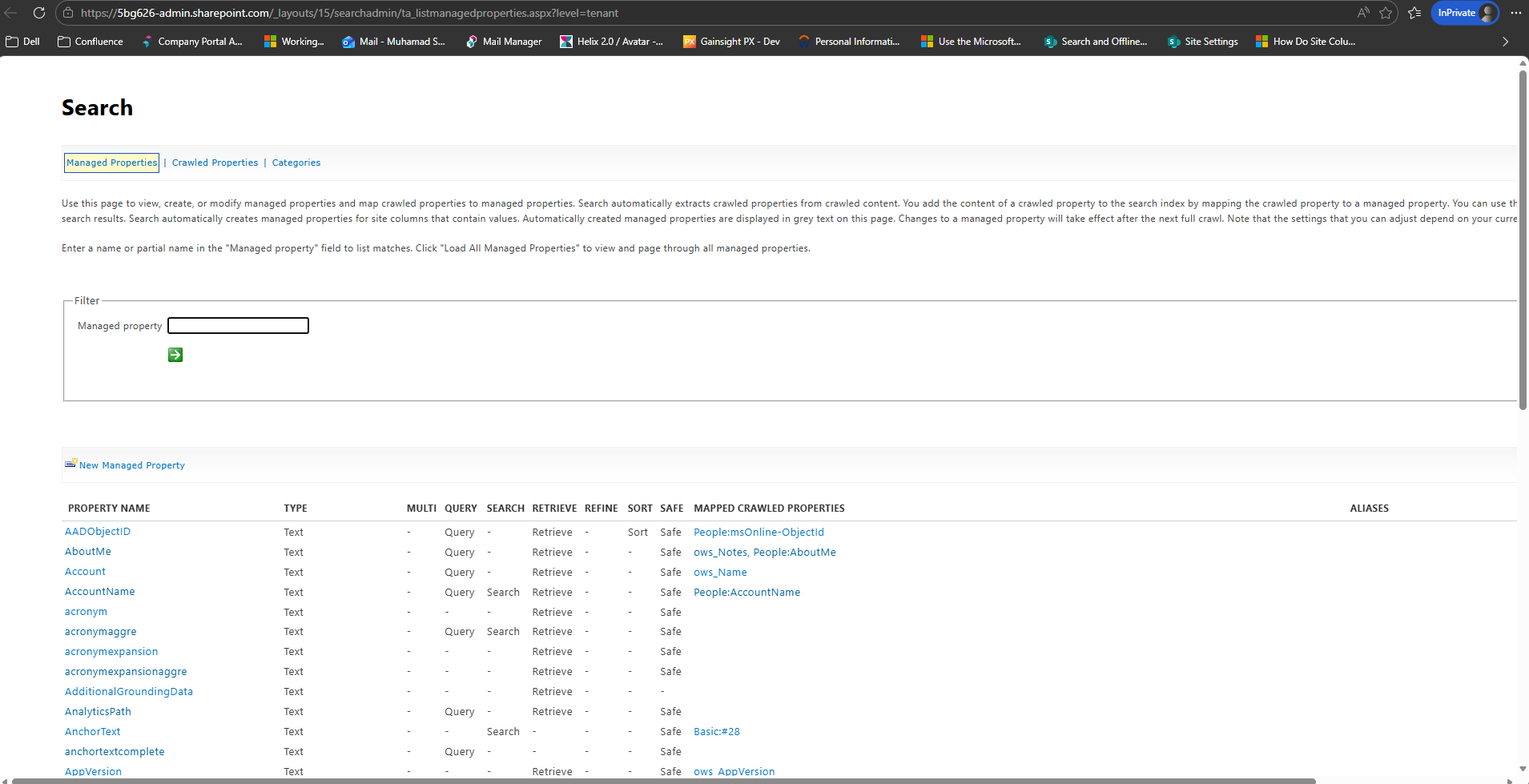Open the Gainsight PX - Dev bookmark
The image size is (1529, 784).
pos(731,42)
